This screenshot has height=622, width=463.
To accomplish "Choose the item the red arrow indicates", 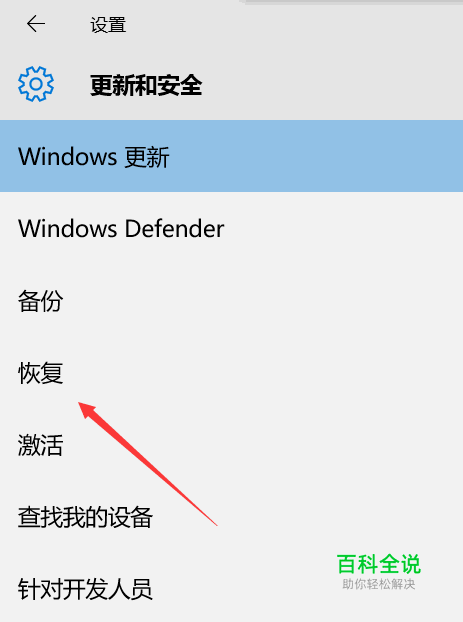I will pyautogui.click(x=231, y=373).
